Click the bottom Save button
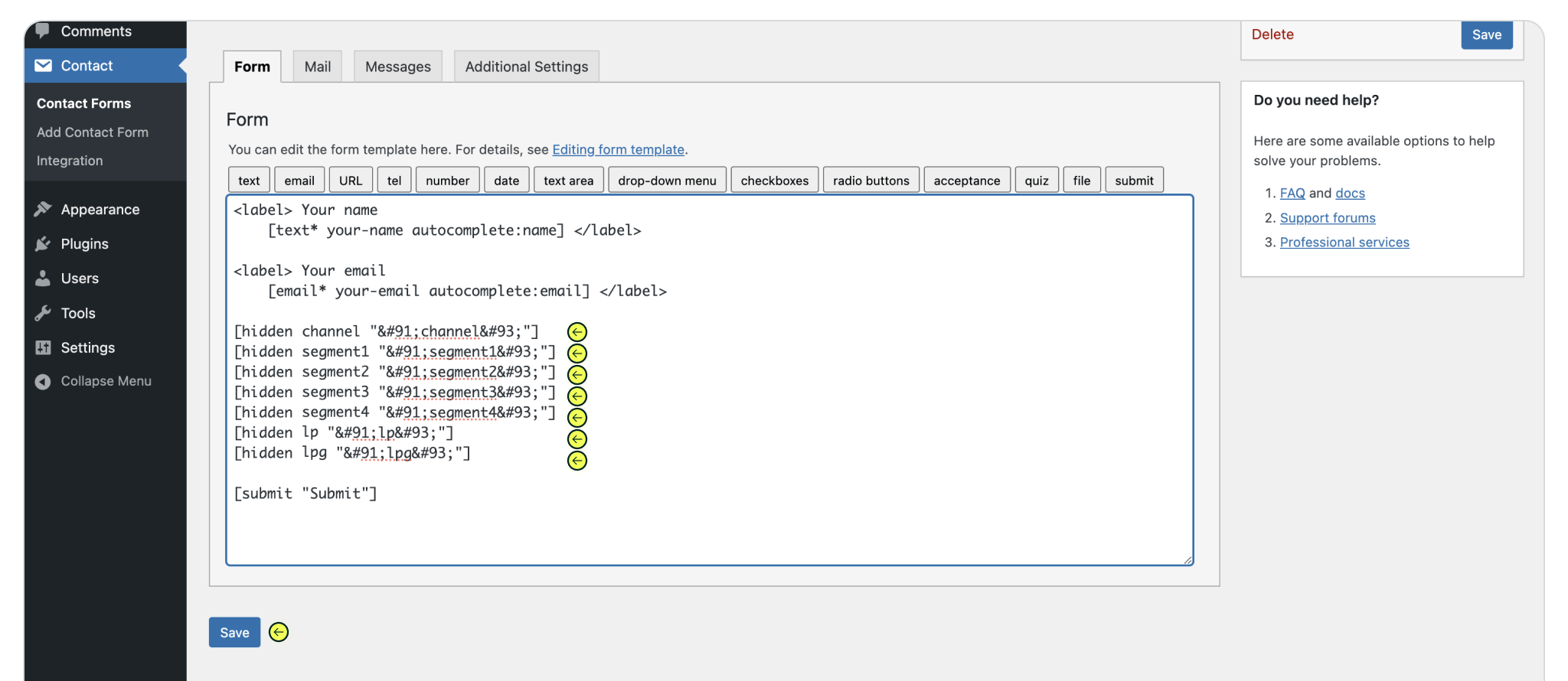 pyautogui.click(x=234, y=632)
